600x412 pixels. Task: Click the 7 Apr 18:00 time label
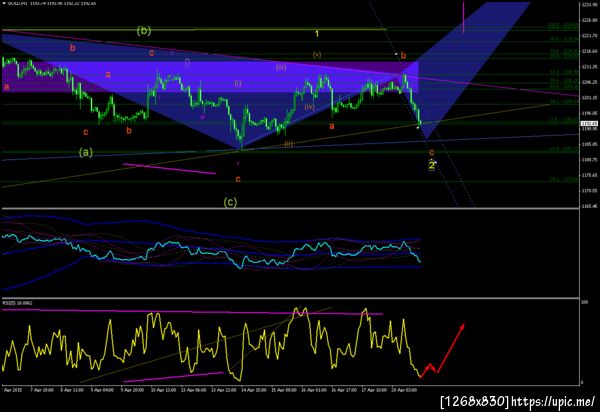point(42,390)
